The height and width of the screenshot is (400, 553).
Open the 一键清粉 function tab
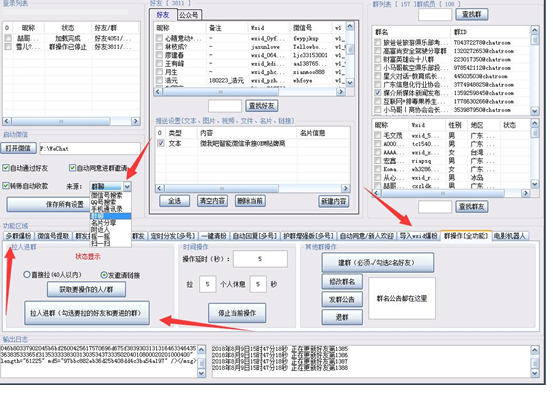tap(214, 236)
